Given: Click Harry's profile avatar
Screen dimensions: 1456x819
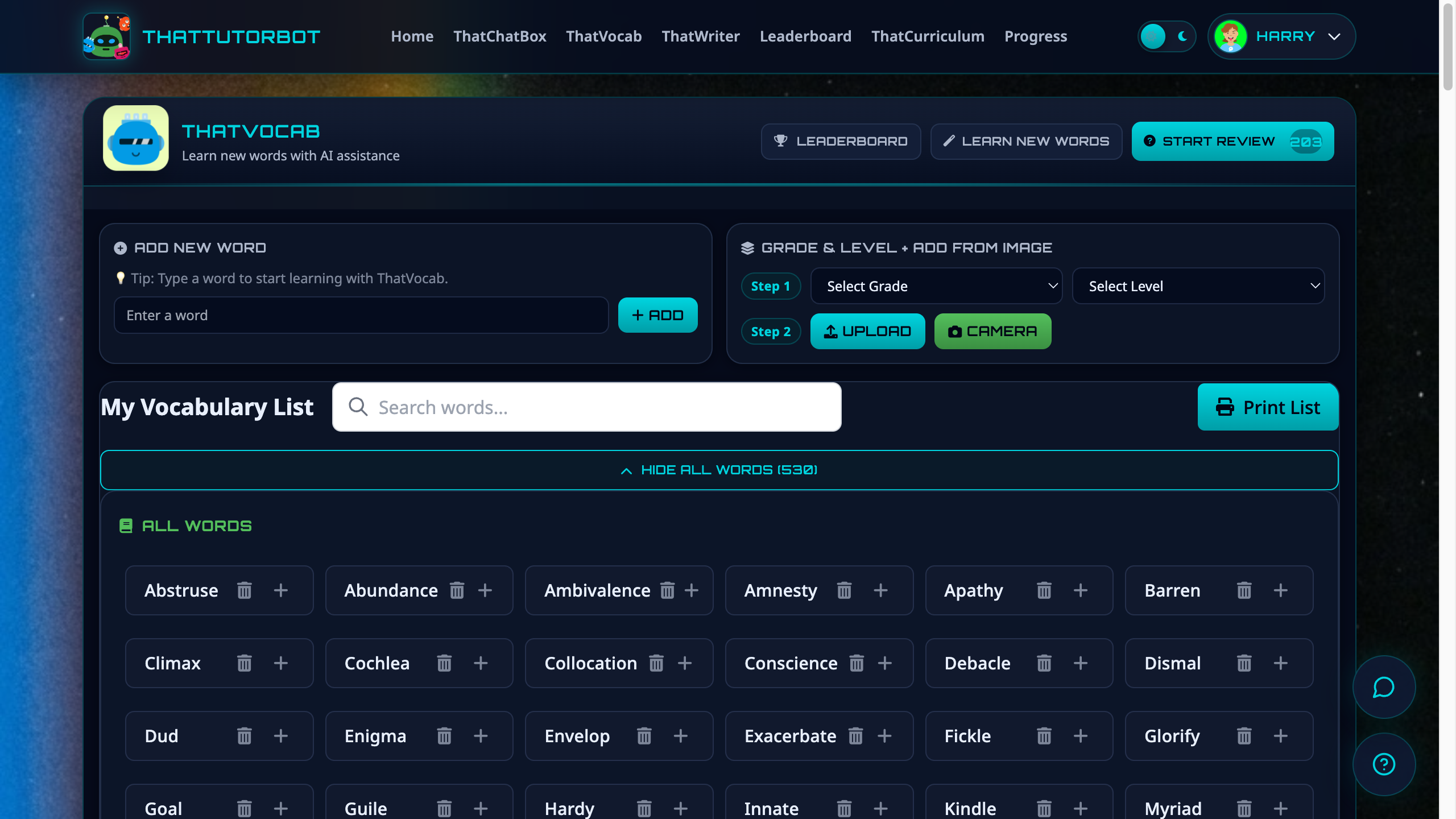Looking at the screenshot, I should coord(1230,36).
